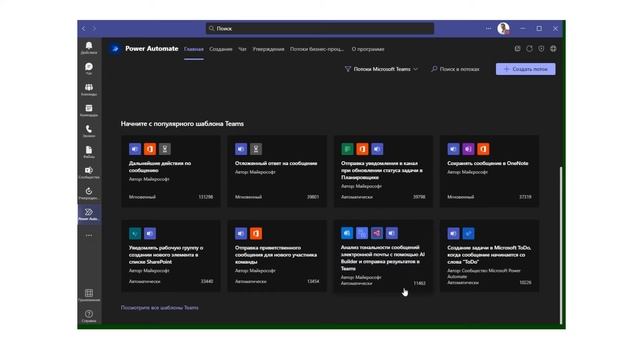Click the top Поиск search box
640x360 pixels.
click(x=320, y=29)
